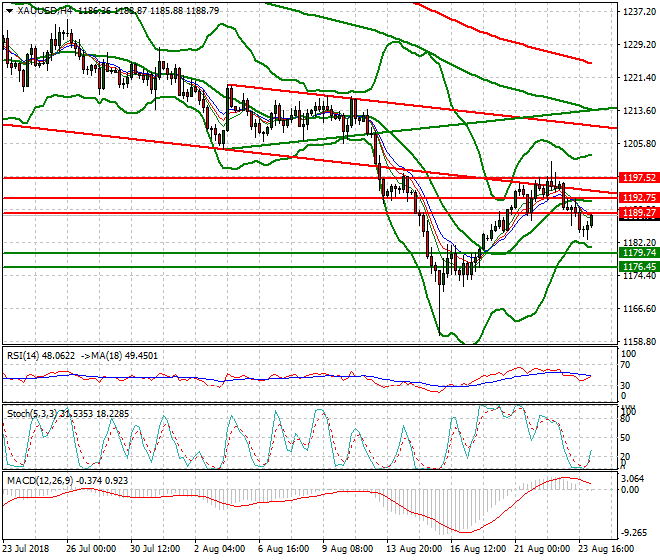The image size is (660, 560).
Task: Click the chart menu triangle beside XAUUSD,H4
Action: tap(10, 11)
